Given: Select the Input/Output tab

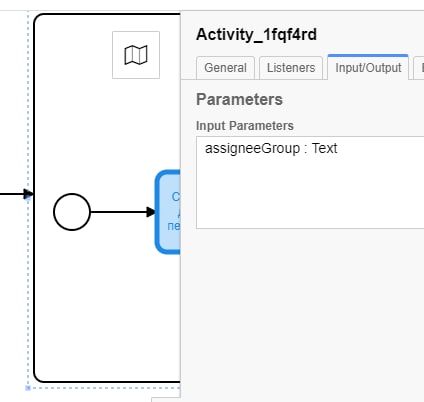Looking at the screenshot, I should (368, 68).
